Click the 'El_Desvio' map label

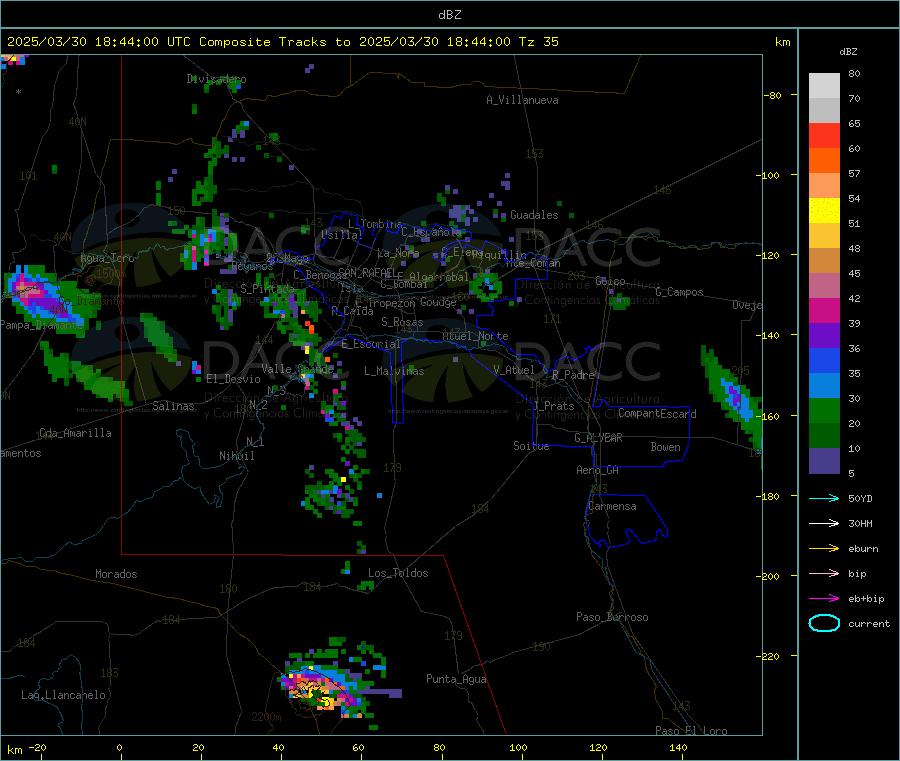tap(233, 379)
